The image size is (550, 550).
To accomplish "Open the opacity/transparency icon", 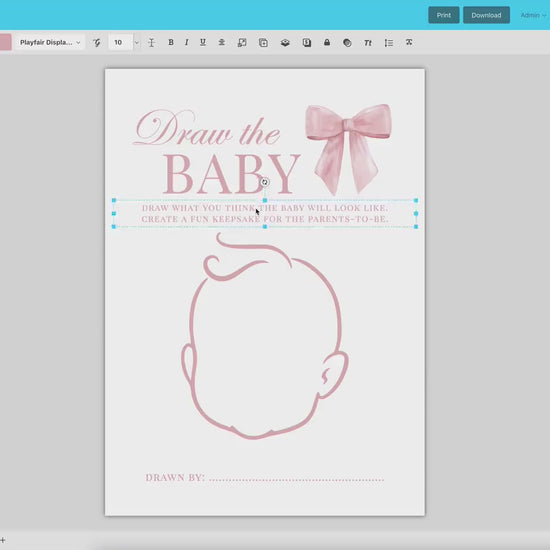I will pyautogui.click(x=347, y=43).
